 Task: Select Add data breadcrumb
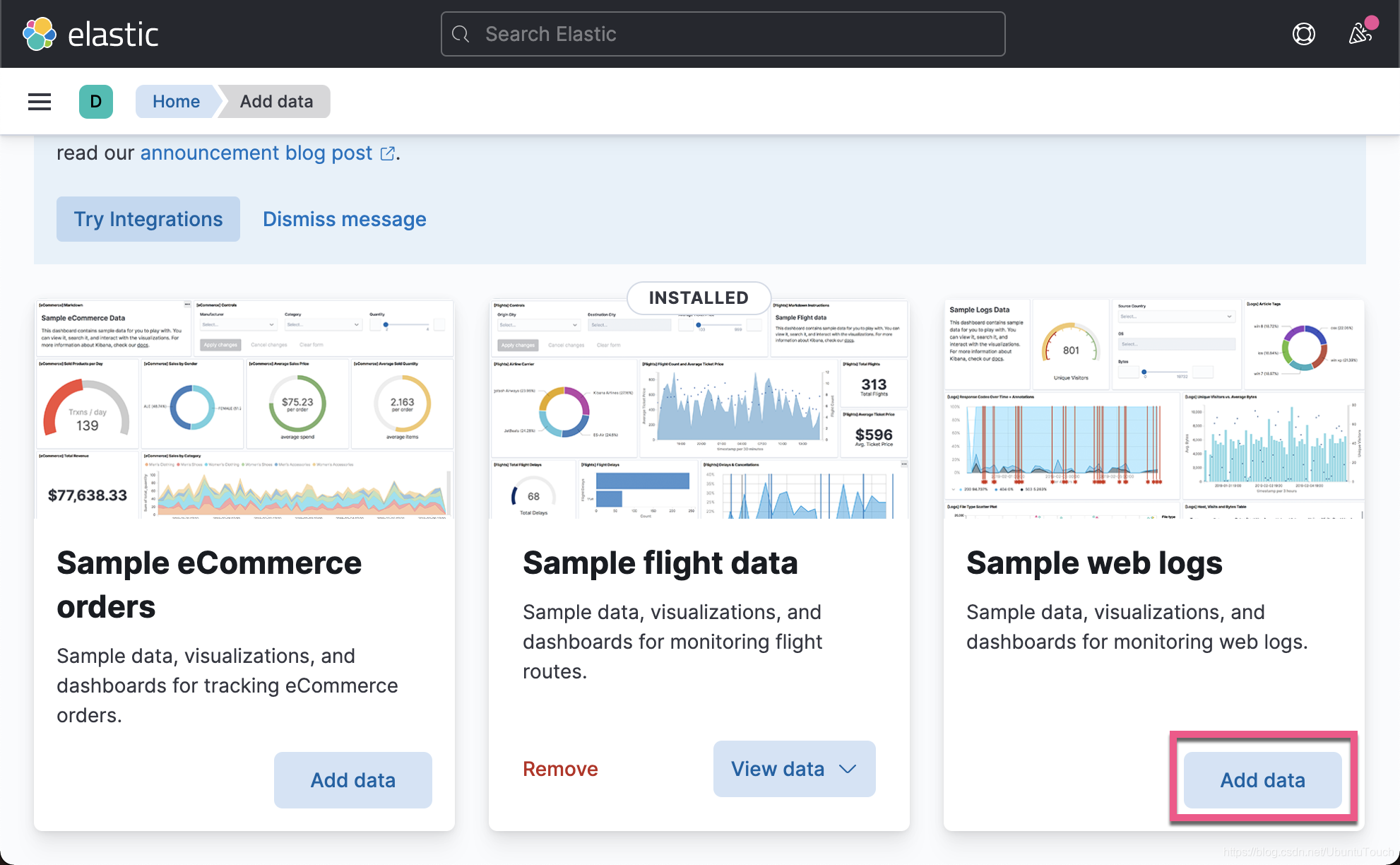tap(276, 102)
